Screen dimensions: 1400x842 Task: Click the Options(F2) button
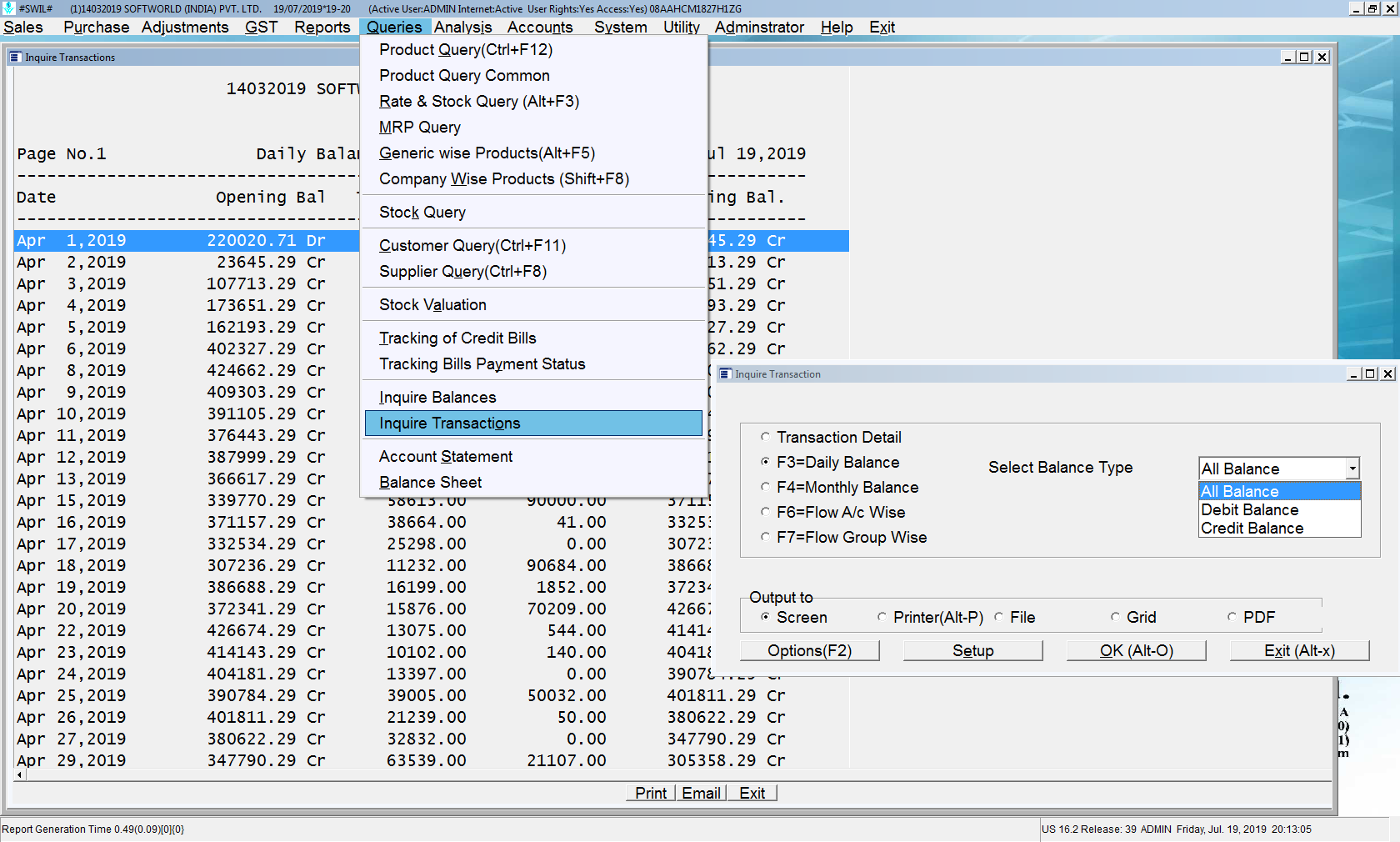tap(810, 651)
